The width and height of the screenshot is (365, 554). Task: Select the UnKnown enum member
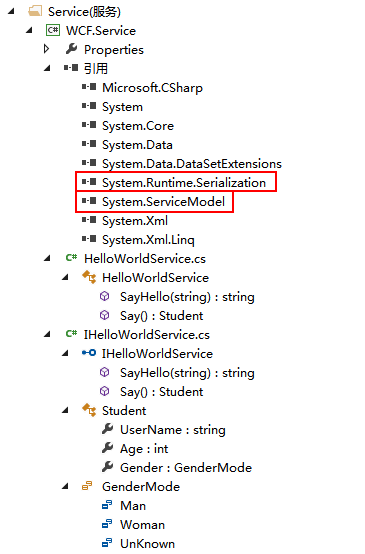138,543
